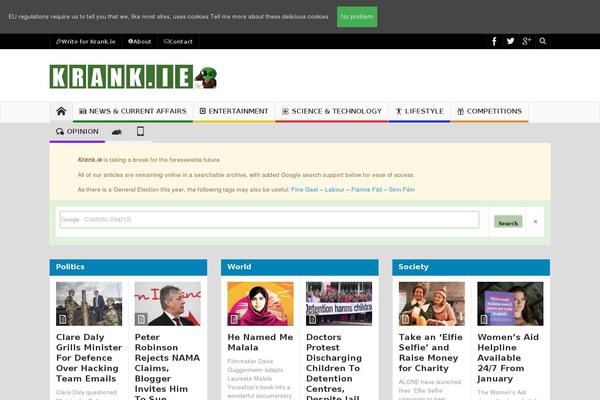Dismiss cookie notice with No problem button
Screen dimensions: 600x400
[x=357, y=17]
